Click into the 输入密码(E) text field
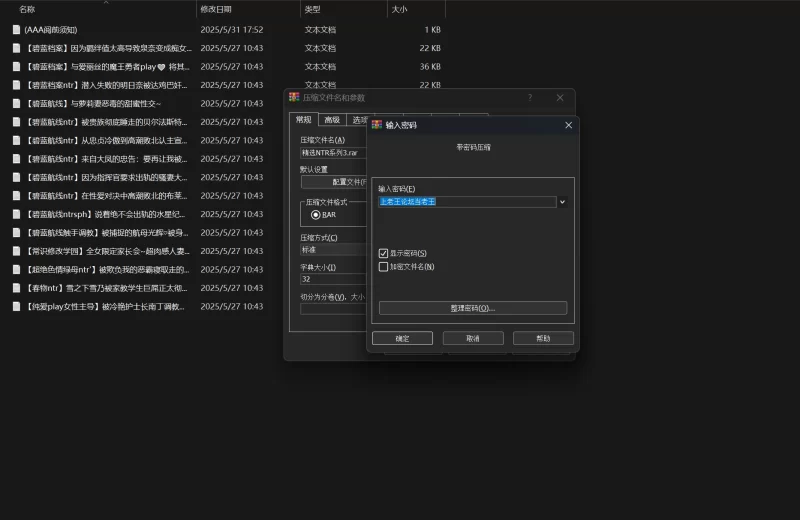800x520 pixels. click(467, 202)
